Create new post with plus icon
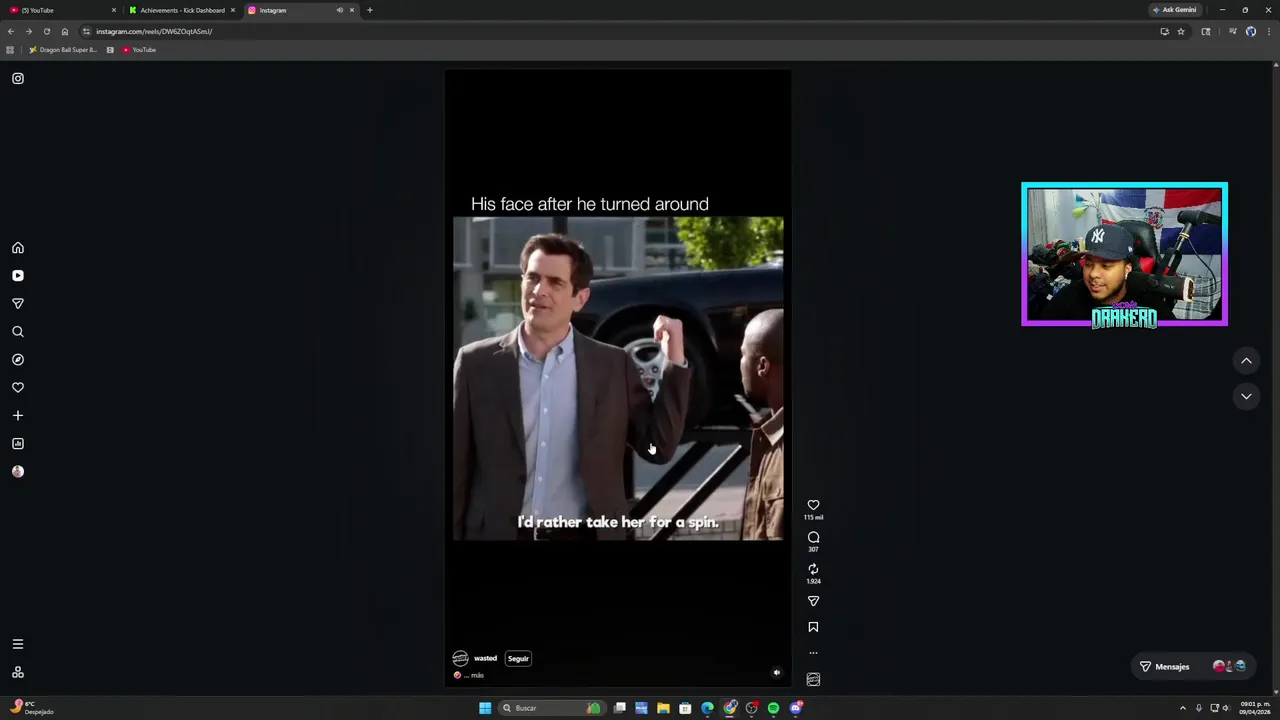This screenshot has height=720, width=1280. (x=18, y=416)
